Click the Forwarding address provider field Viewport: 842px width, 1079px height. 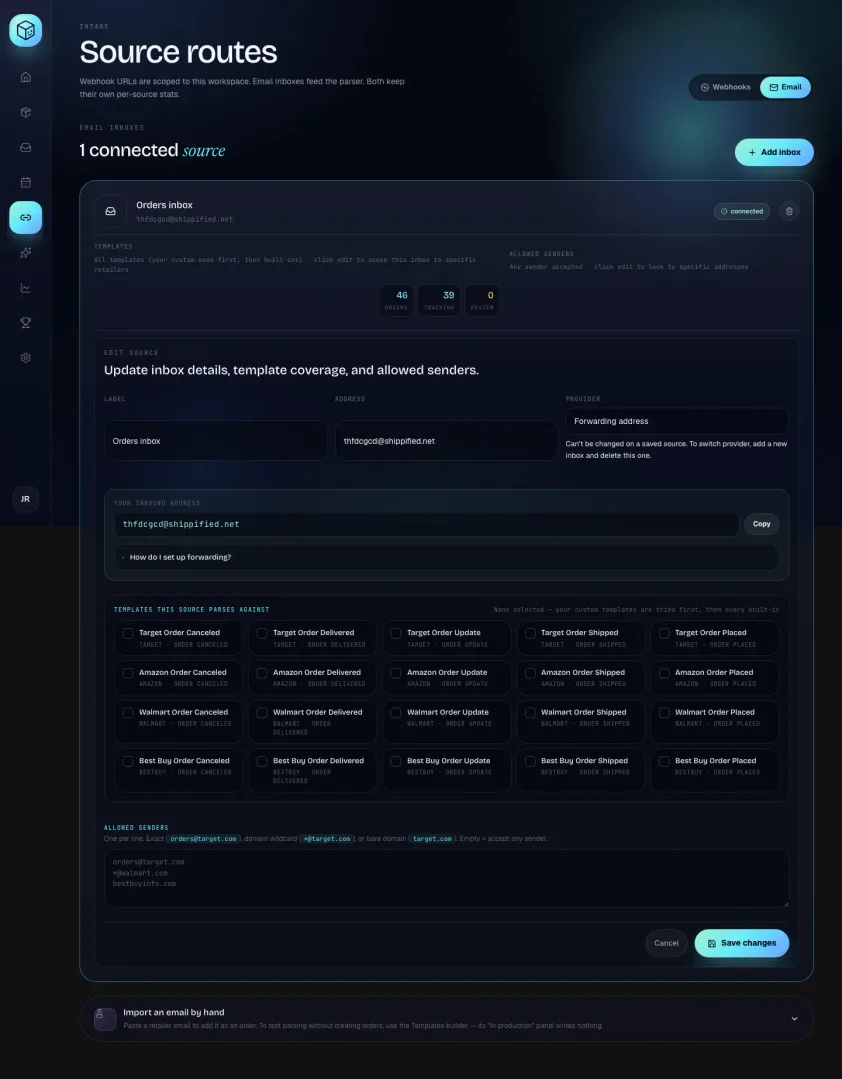pos(677,421)
